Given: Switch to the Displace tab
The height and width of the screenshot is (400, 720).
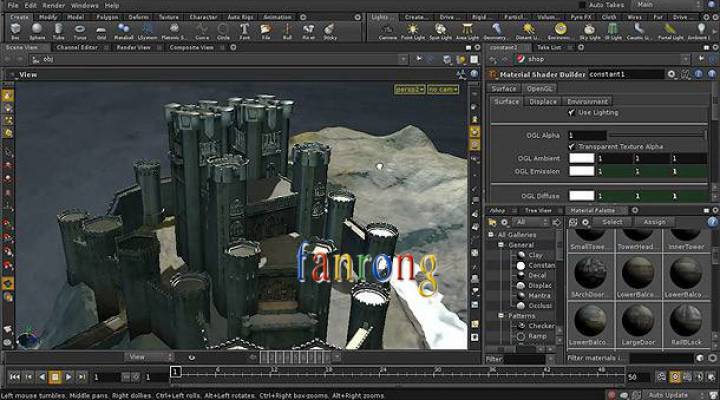Looking at the screenshot, I should coord(543,101).
